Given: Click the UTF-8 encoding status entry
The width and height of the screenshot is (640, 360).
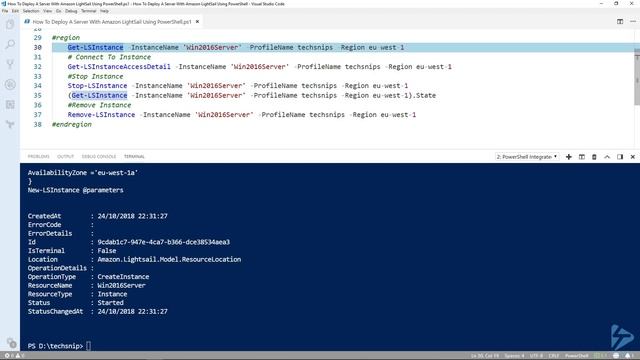Looking at the screenshot, I should pos(536,356).
